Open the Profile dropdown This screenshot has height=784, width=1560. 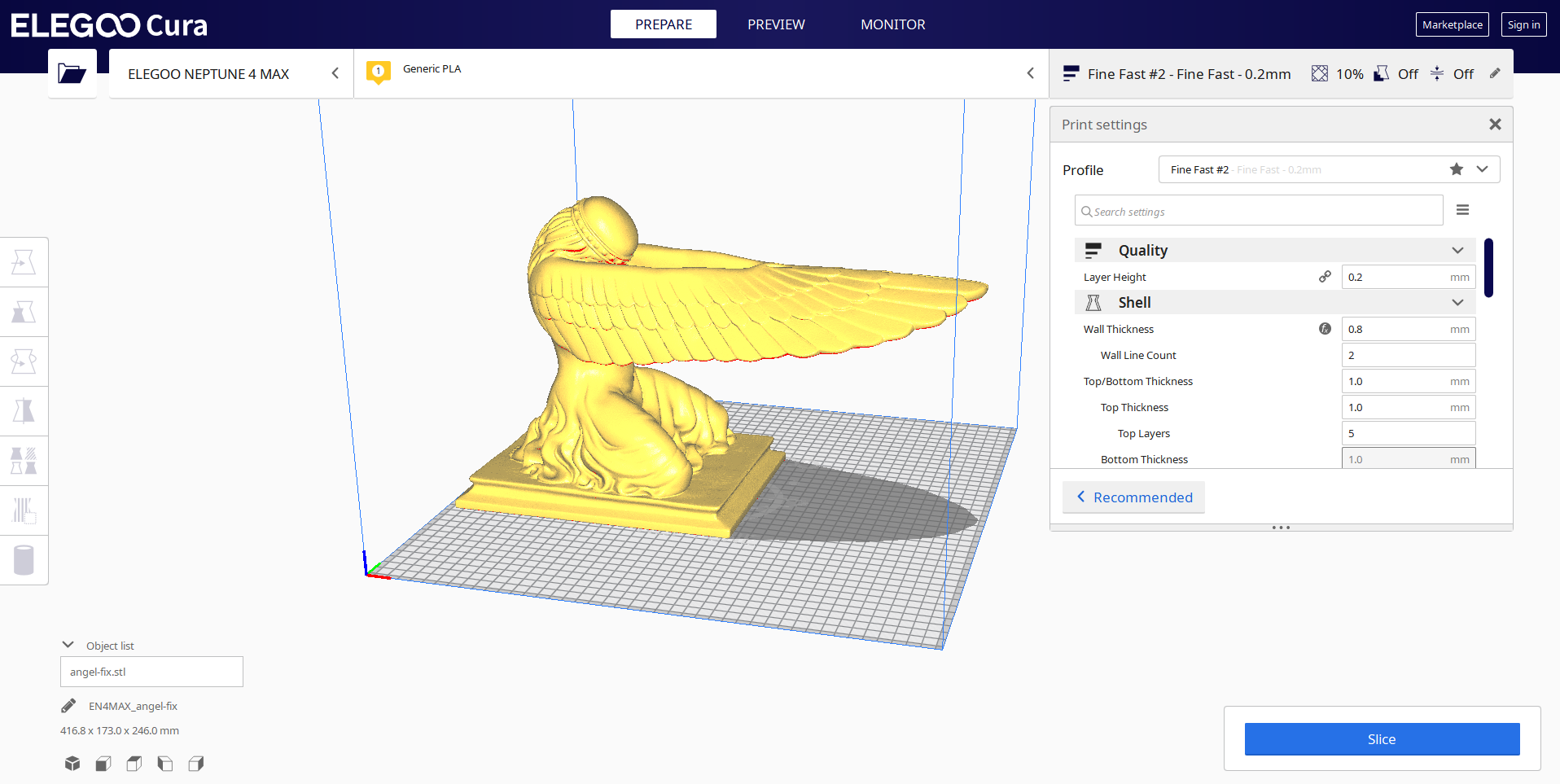point(1329,169)
